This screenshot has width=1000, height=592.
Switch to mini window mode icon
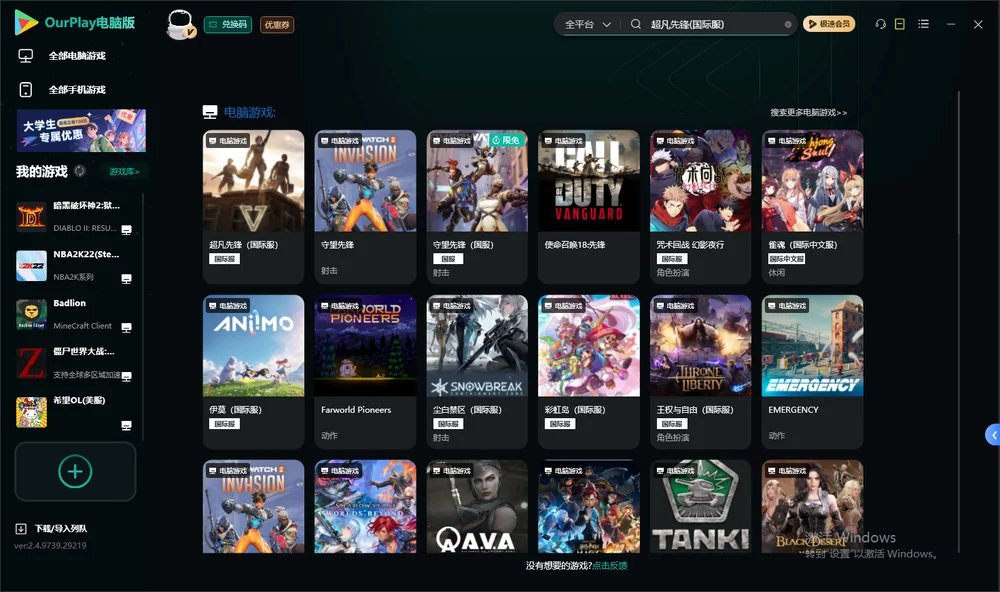[900, 24]
